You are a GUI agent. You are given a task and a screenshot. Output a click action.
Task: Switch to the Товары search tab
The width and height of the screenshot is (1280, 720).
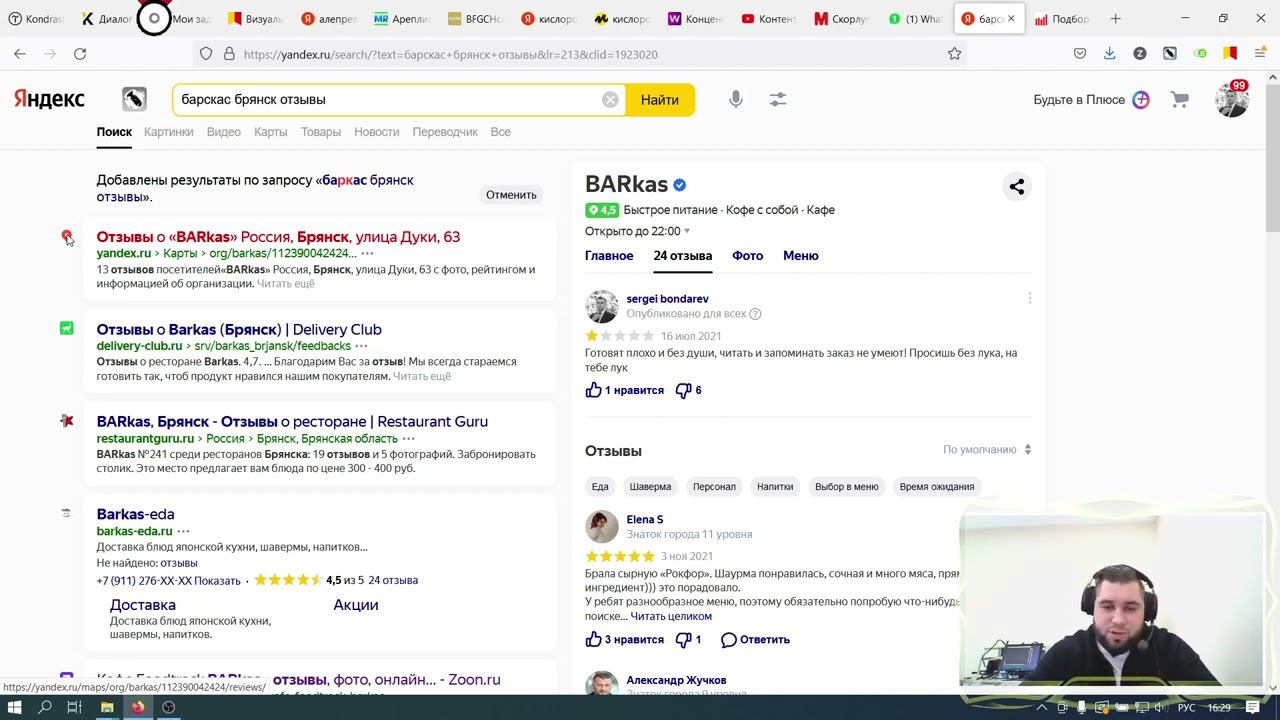coord(321,132)
